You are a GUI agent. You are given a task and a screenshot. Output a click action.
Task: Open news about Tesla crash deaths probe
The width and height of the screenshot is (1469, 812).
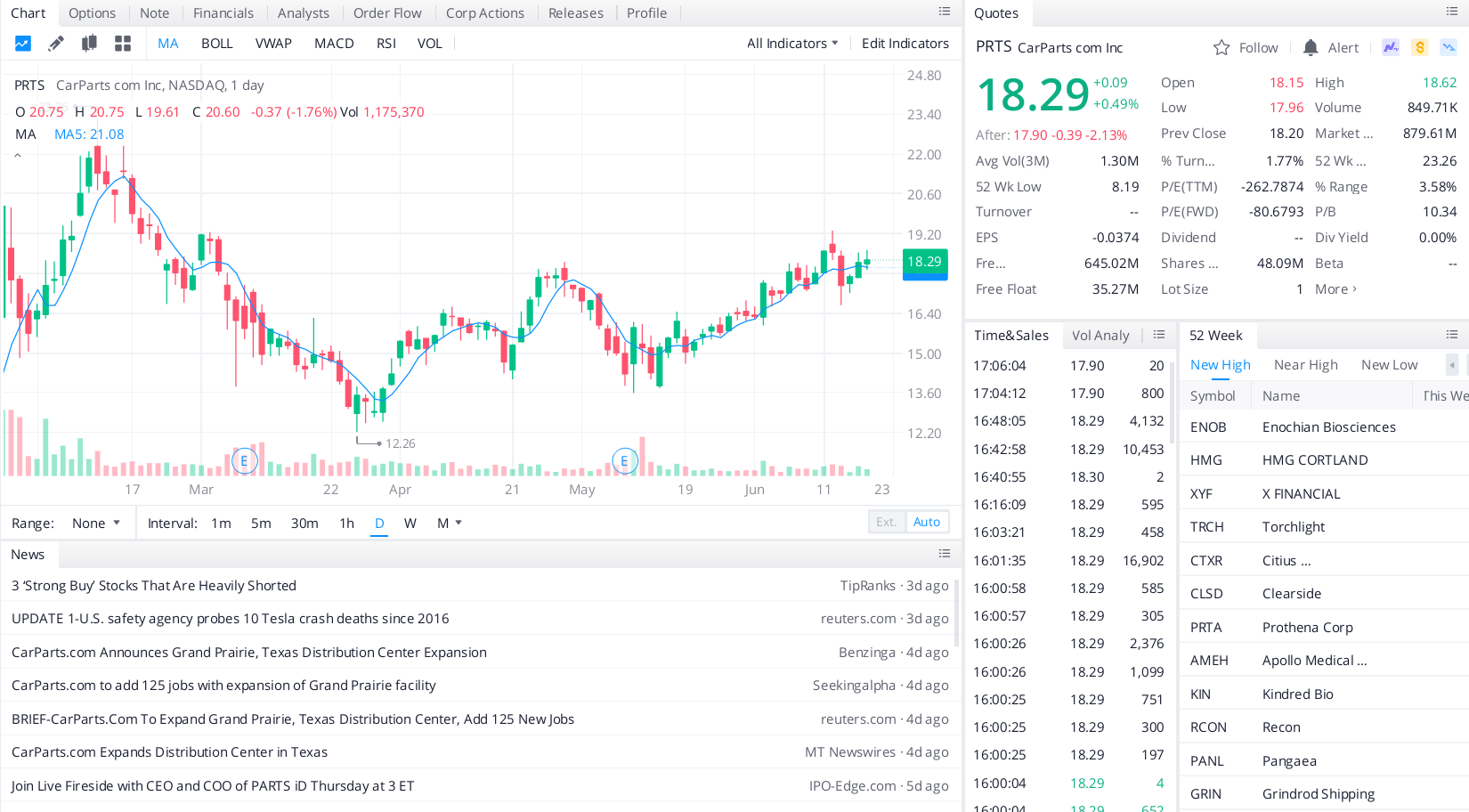[x=231, y=619]
